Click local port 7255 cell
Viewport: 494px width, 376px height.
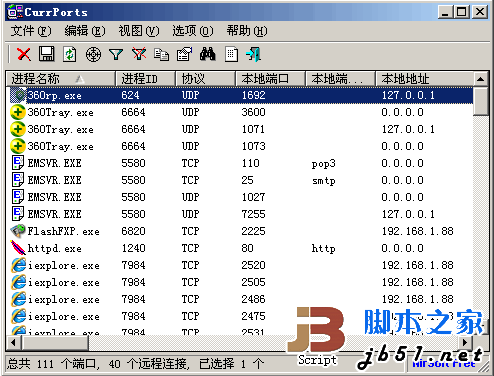click(x=253, y=214)
